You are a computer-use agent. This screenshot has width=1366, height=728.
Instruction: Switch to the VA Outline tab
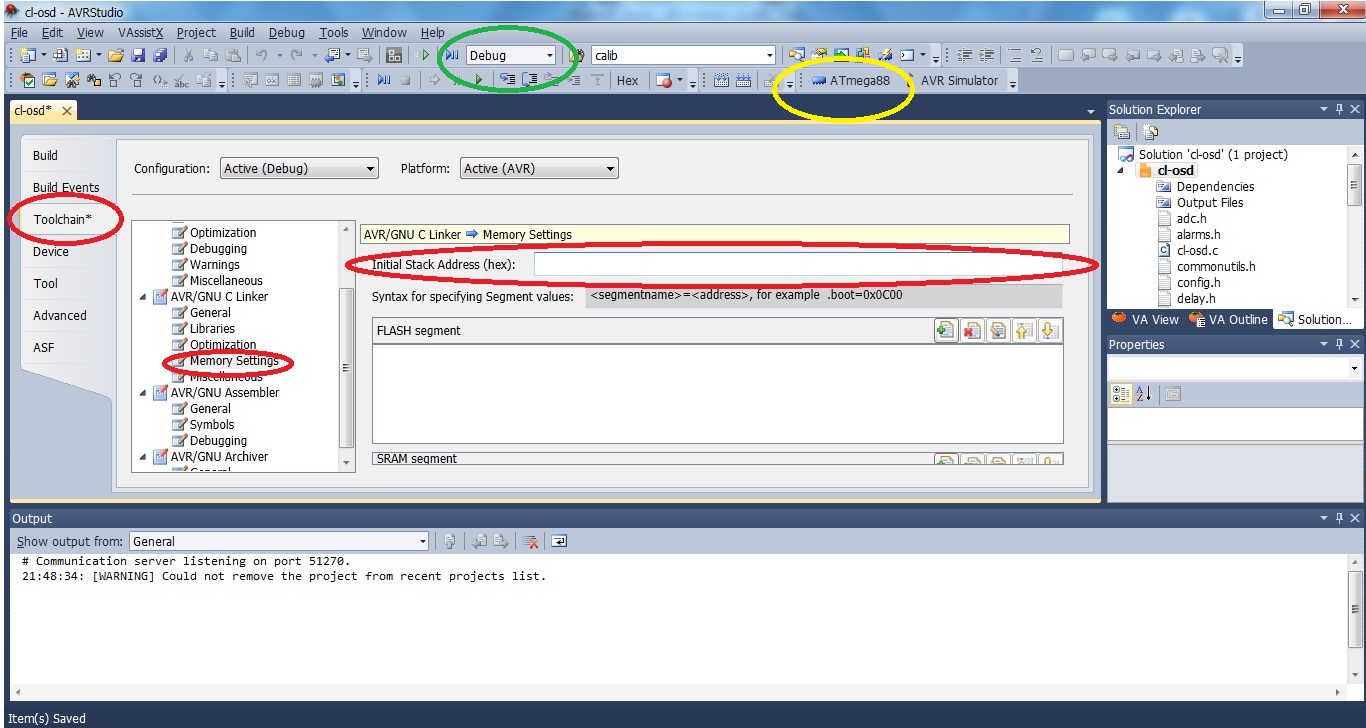[x=1228, y=320]
